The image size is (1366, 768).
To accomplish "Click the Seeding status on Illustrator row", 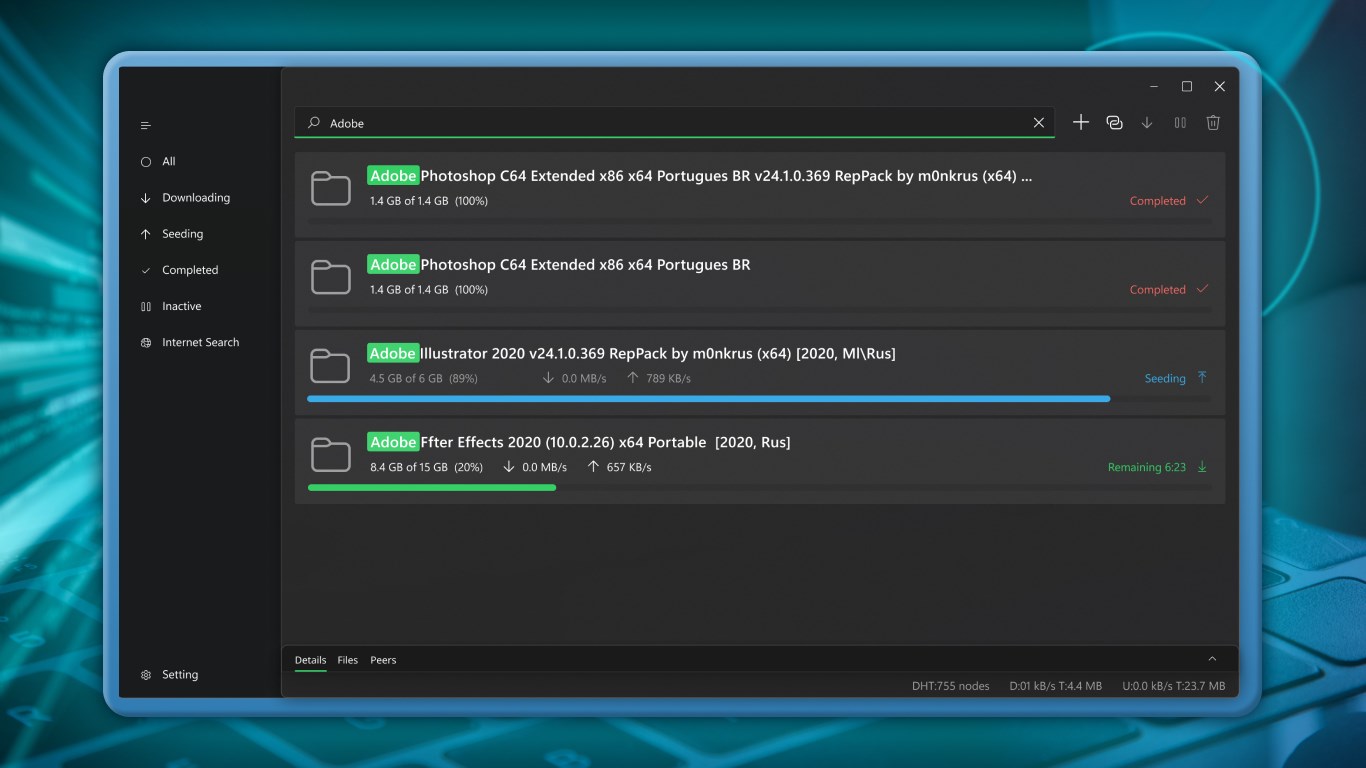I will click(x=1165, y=378).
